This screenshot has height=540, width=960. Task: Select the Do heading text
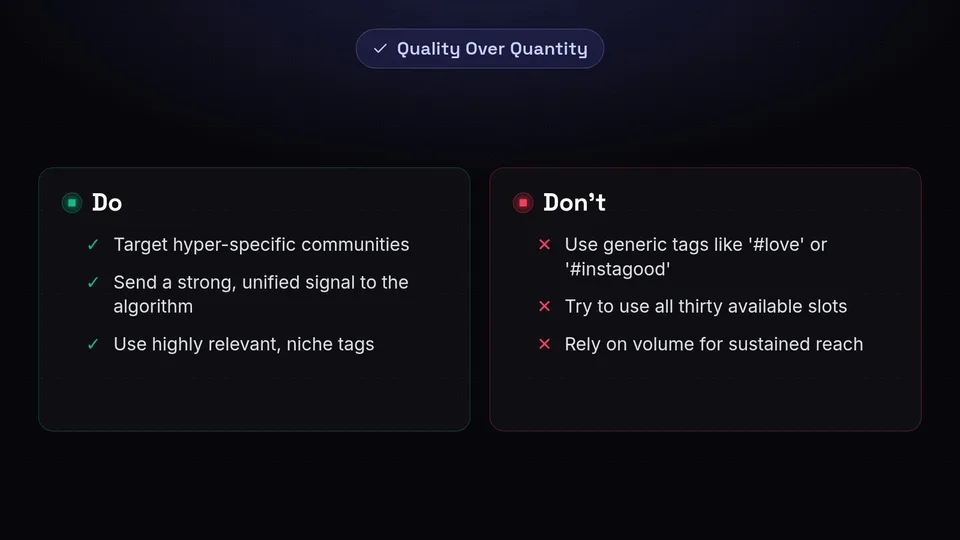pyautogui.click(x=107, y=203)
